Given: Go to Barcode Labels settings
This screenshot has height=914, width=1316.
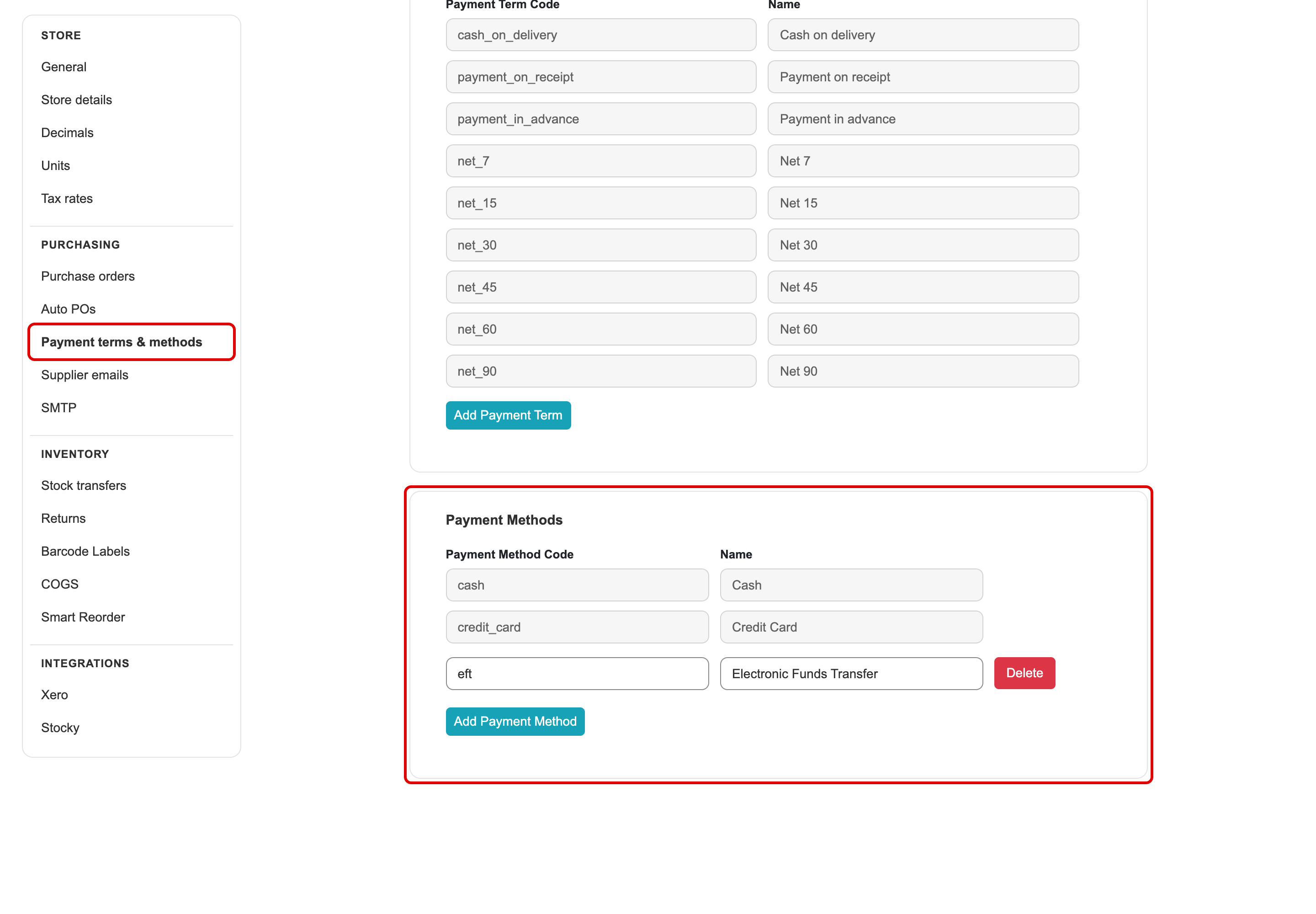Looking at the screenshot, I should pos(85,552).
